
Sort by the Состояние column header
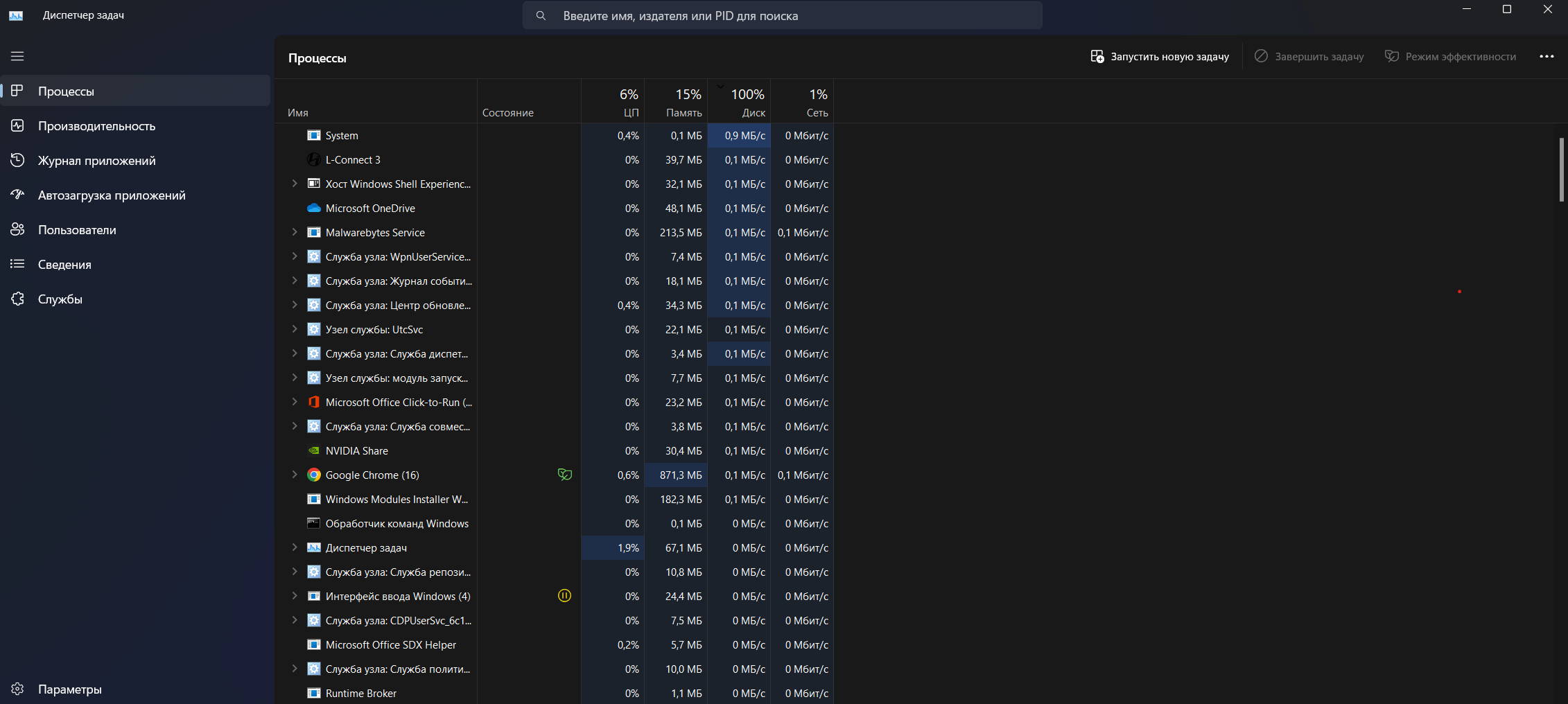click(x=529, y=101)
